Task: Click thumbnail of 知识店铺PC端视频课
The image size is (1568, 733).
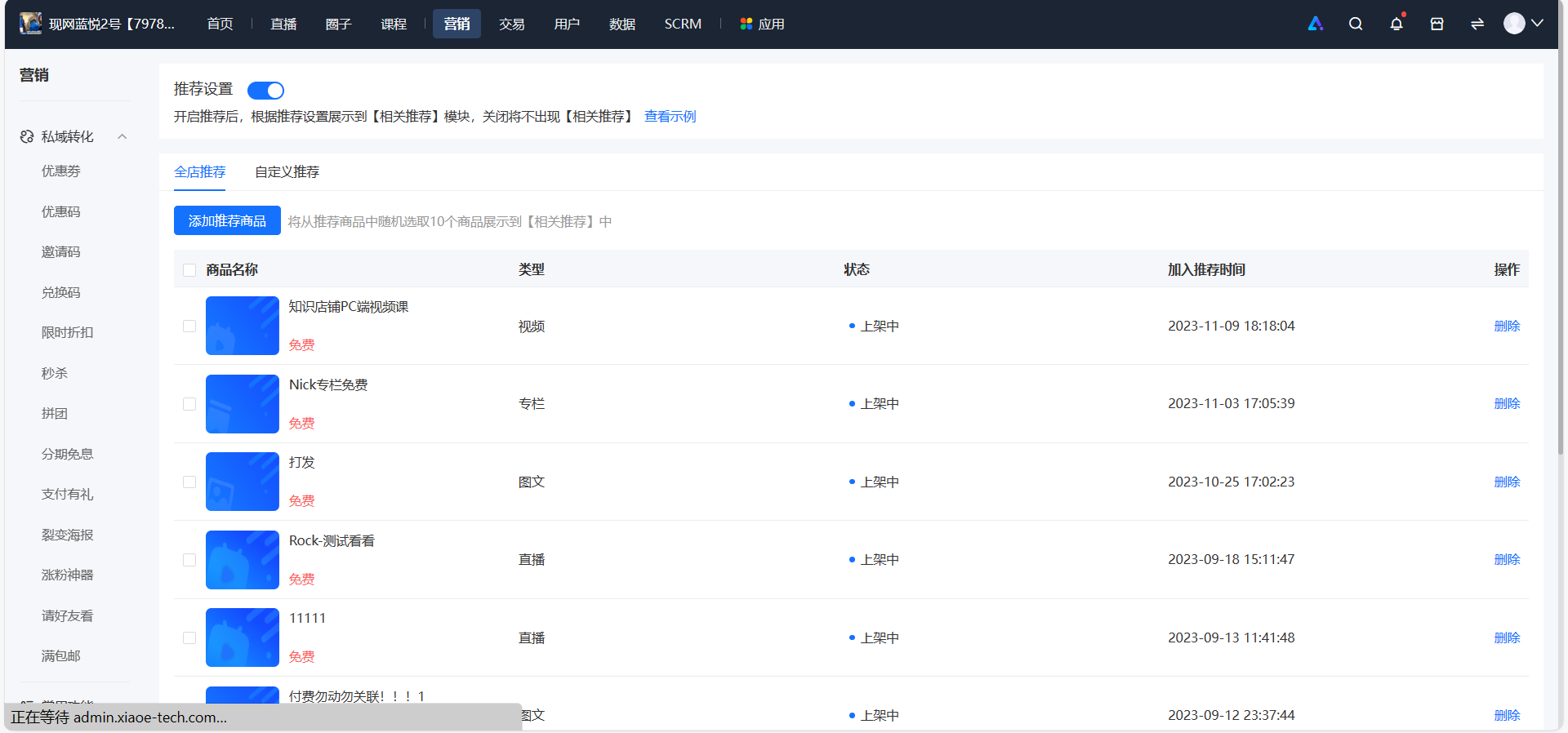Action: 243,326
